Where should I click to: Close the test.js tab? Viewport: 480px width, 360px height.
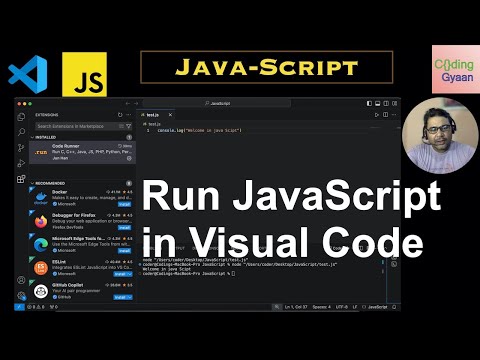170,115
